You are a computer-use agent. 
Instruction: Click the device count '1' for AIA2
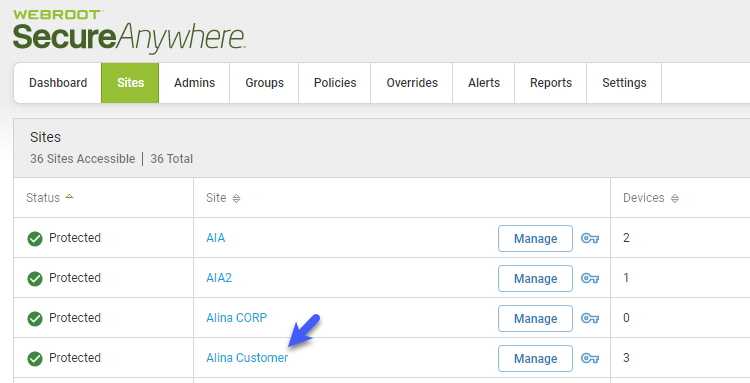pos(626,278)
